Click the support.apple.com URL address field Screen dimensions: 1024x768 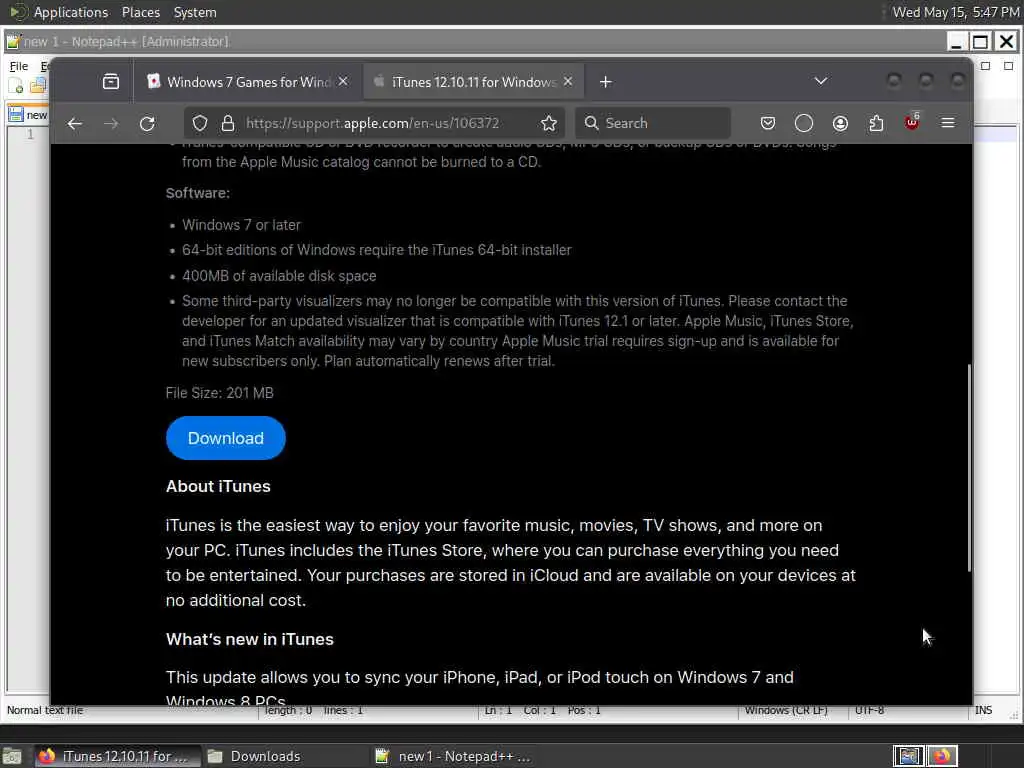[x=372, y=123]
